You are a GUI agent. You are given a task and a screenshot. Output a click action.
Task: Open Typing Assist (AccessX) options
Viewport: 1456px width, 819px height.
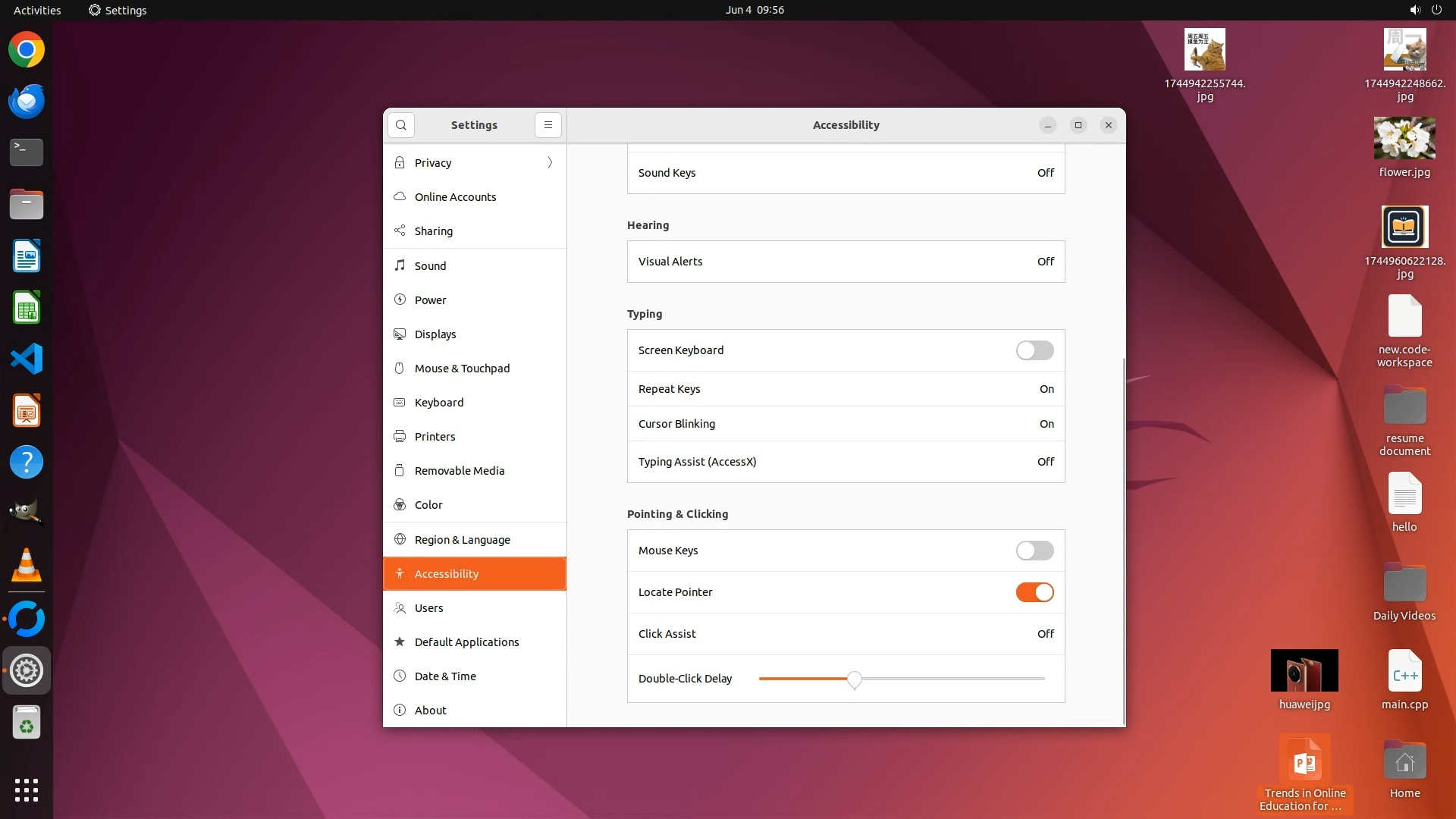click(846, 462)
